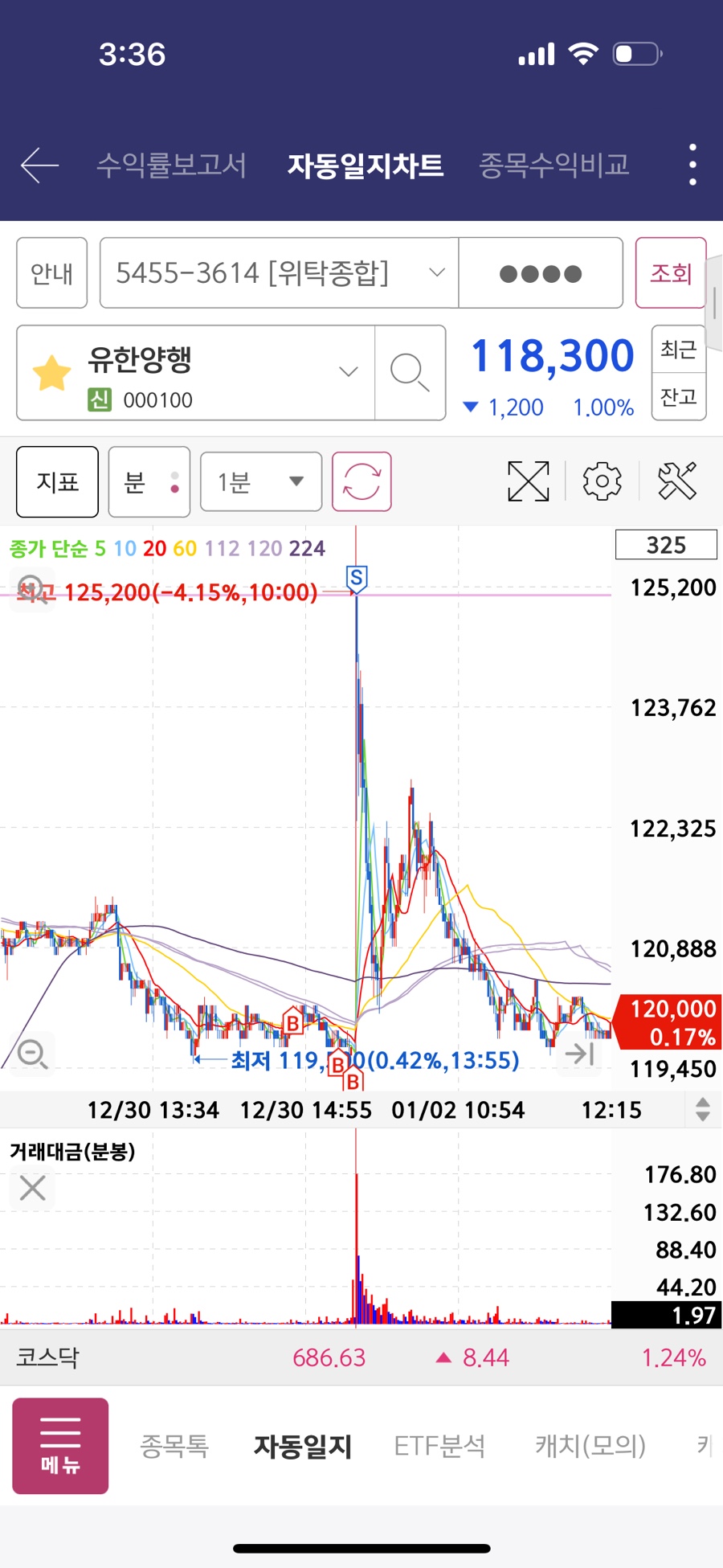Image resolution: width=723 pixels, height=1568 pixels.
Task: Open drawing tools wrench icon
Action: (x=677, y=481)
